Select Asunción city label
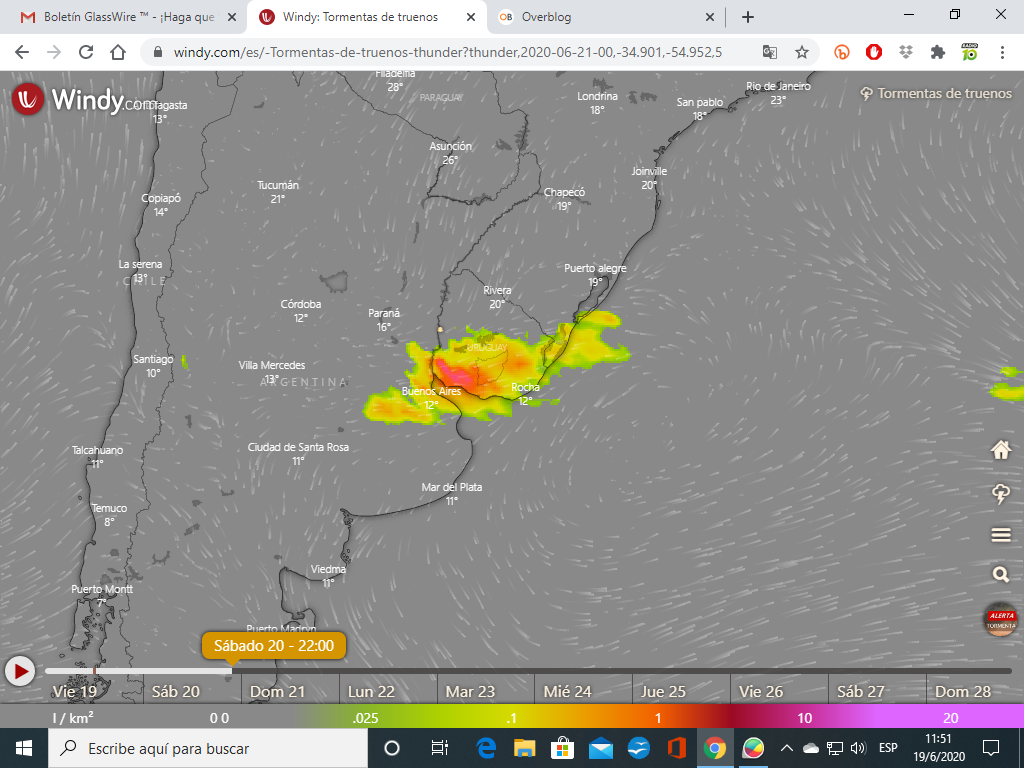This screenshot has height=768, width=1024. pyautogui.click(x=450, y=153)
